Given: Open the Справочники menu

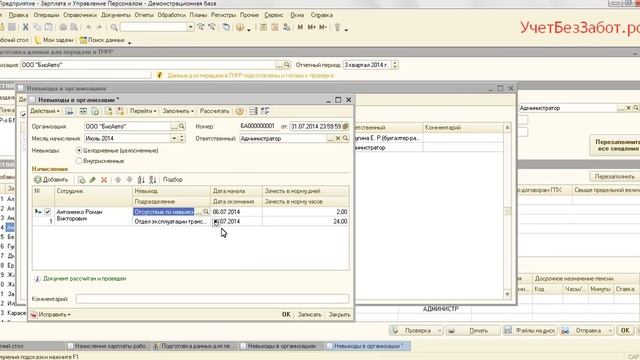Looking at the screenshot, I should (80, 15).
